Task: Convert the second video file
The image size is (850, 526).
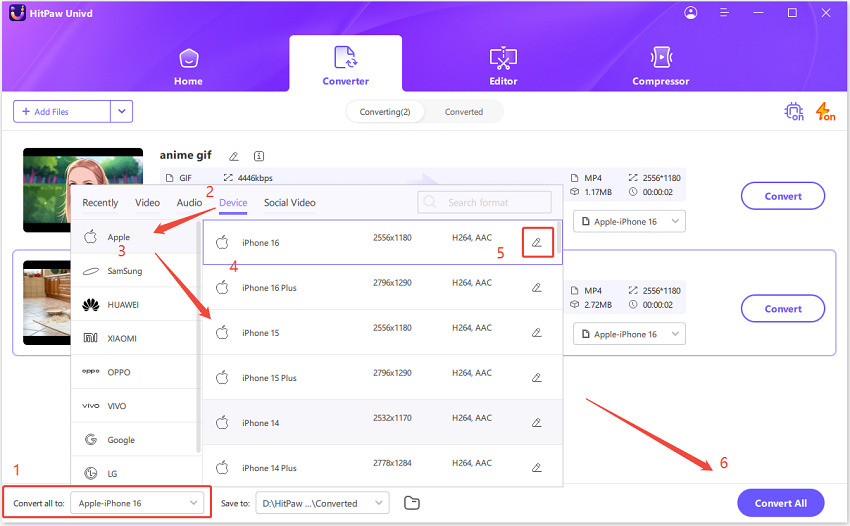Action: pos(783,309)
